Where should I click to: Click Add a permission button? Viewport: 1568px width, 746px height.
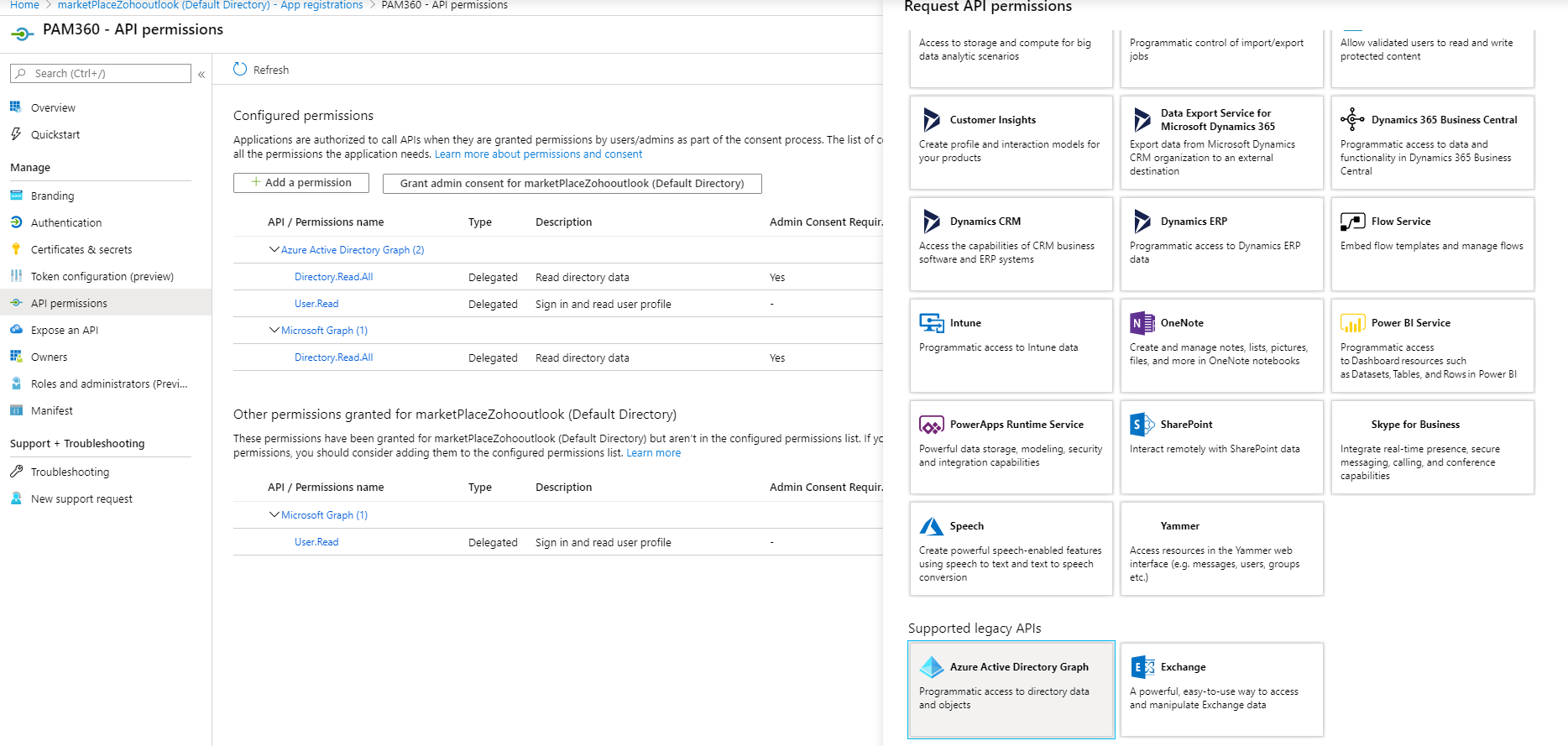pyautogui.click(x=301, y=183)
